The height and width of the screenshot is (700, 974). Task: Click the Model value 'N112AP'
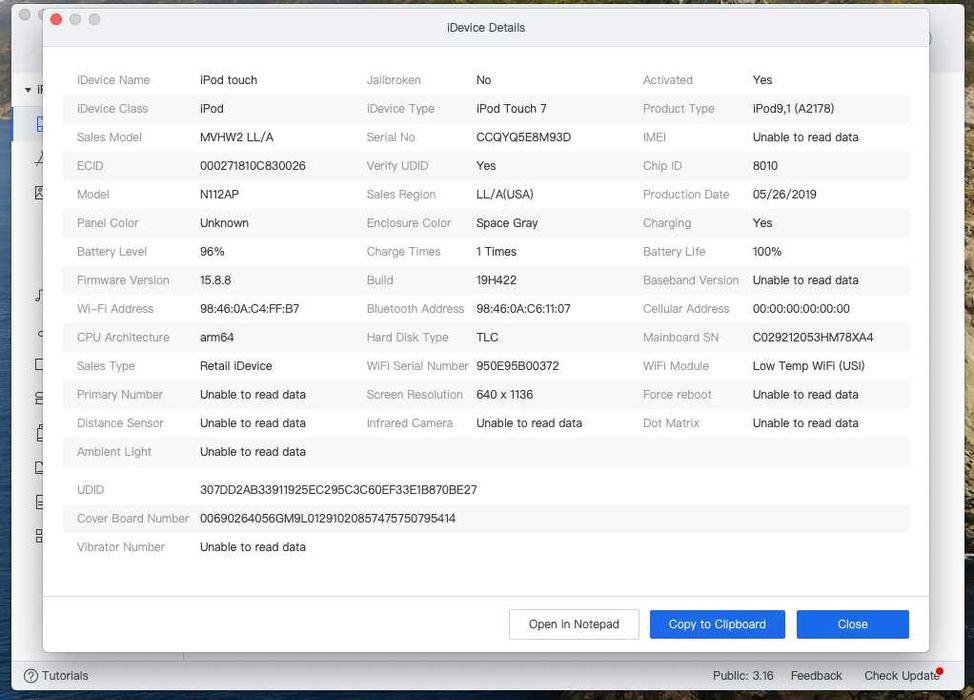219,194
